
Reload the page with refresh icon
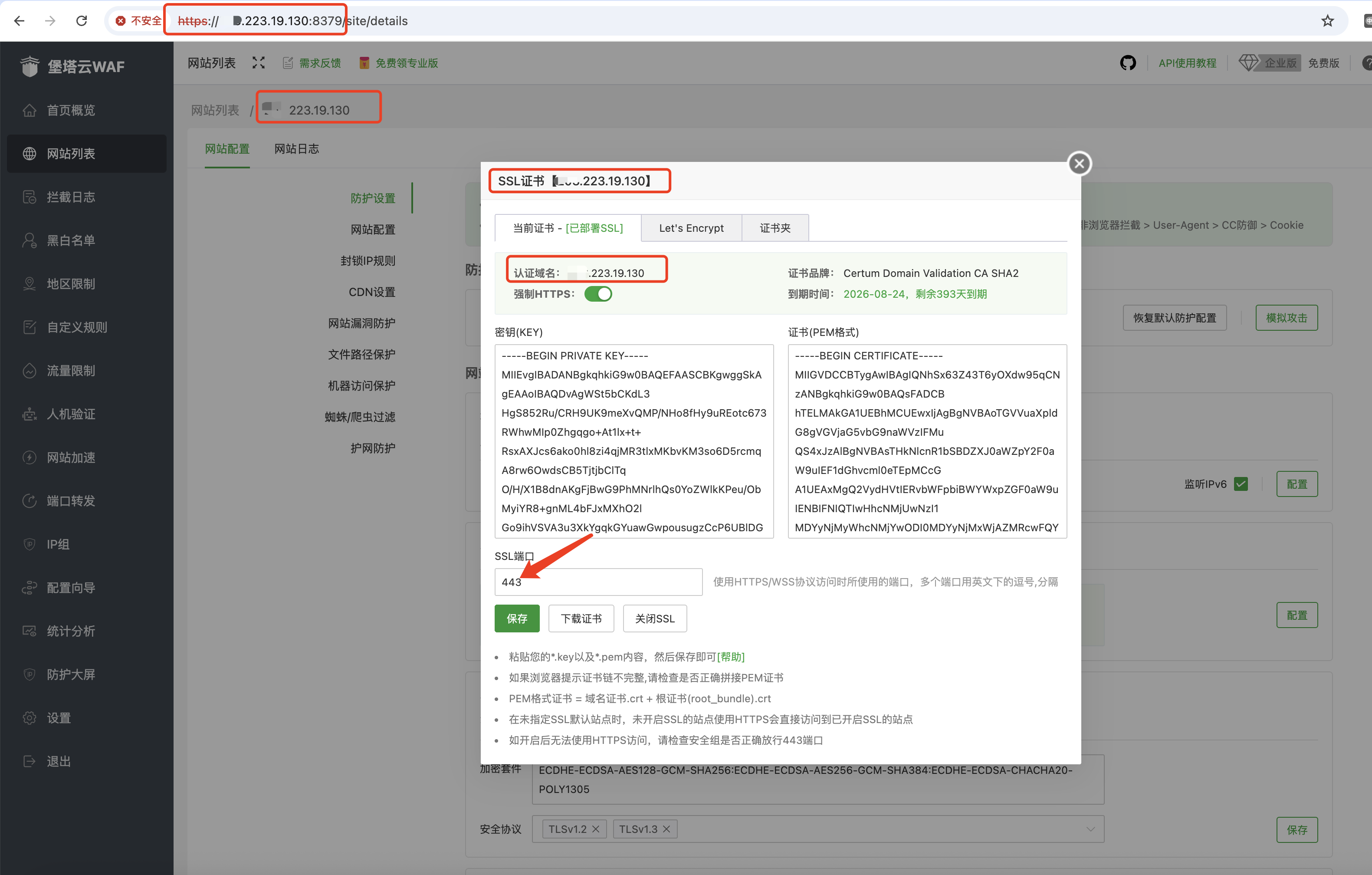[82, 21]
